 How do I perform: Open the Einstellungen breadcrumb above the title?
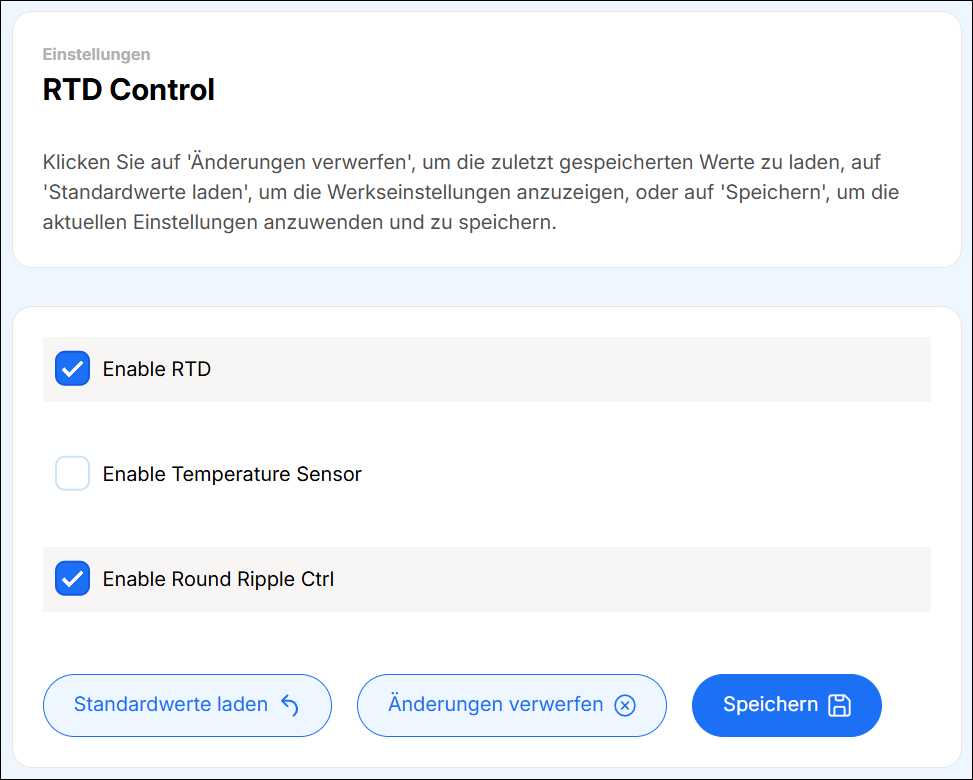coord(96,54)
